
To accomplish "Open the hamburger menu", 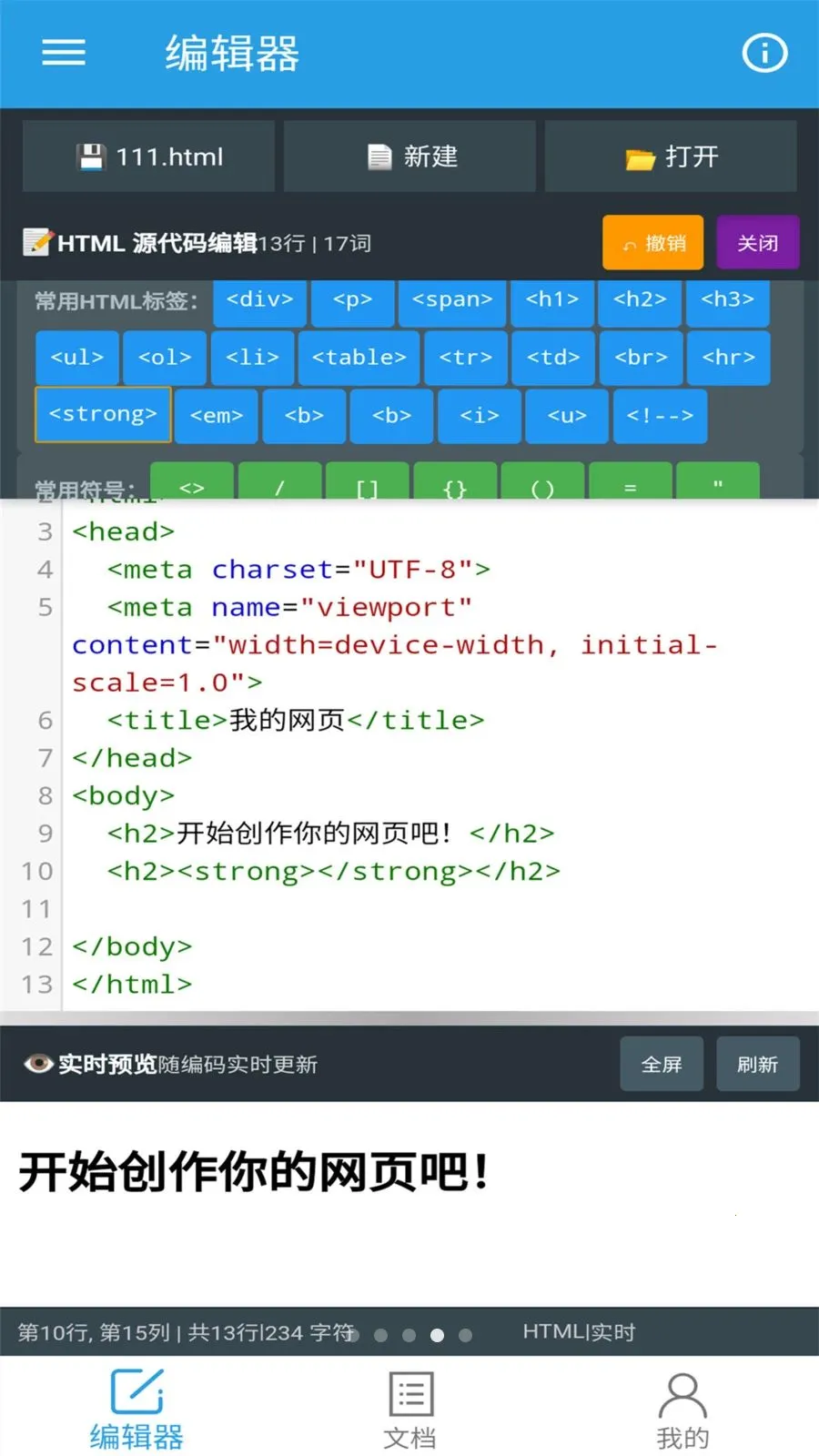I will (64, 53).
